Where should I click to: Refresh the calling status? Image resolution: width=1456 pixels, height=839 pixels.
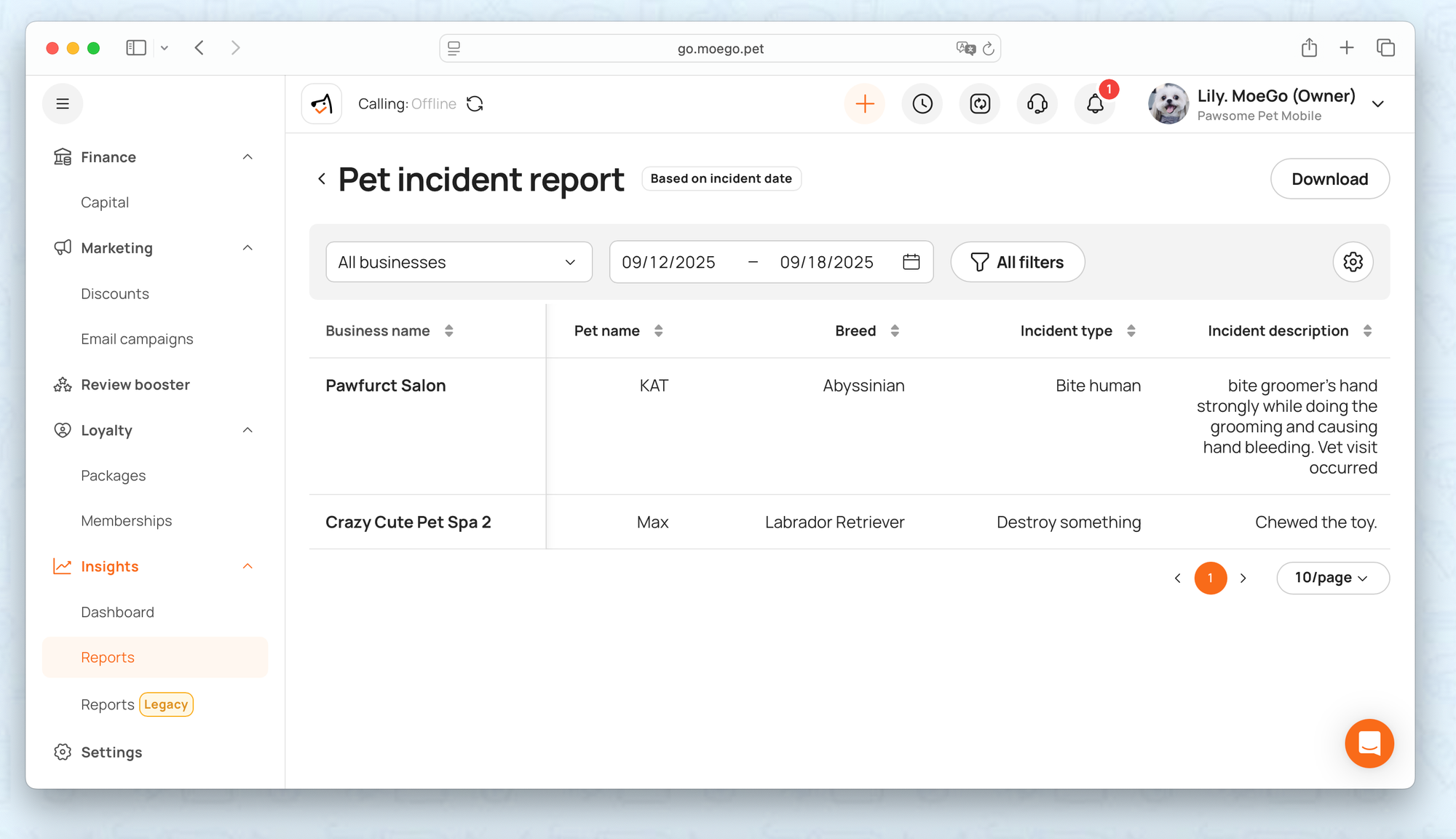click(x=475, y=104)
